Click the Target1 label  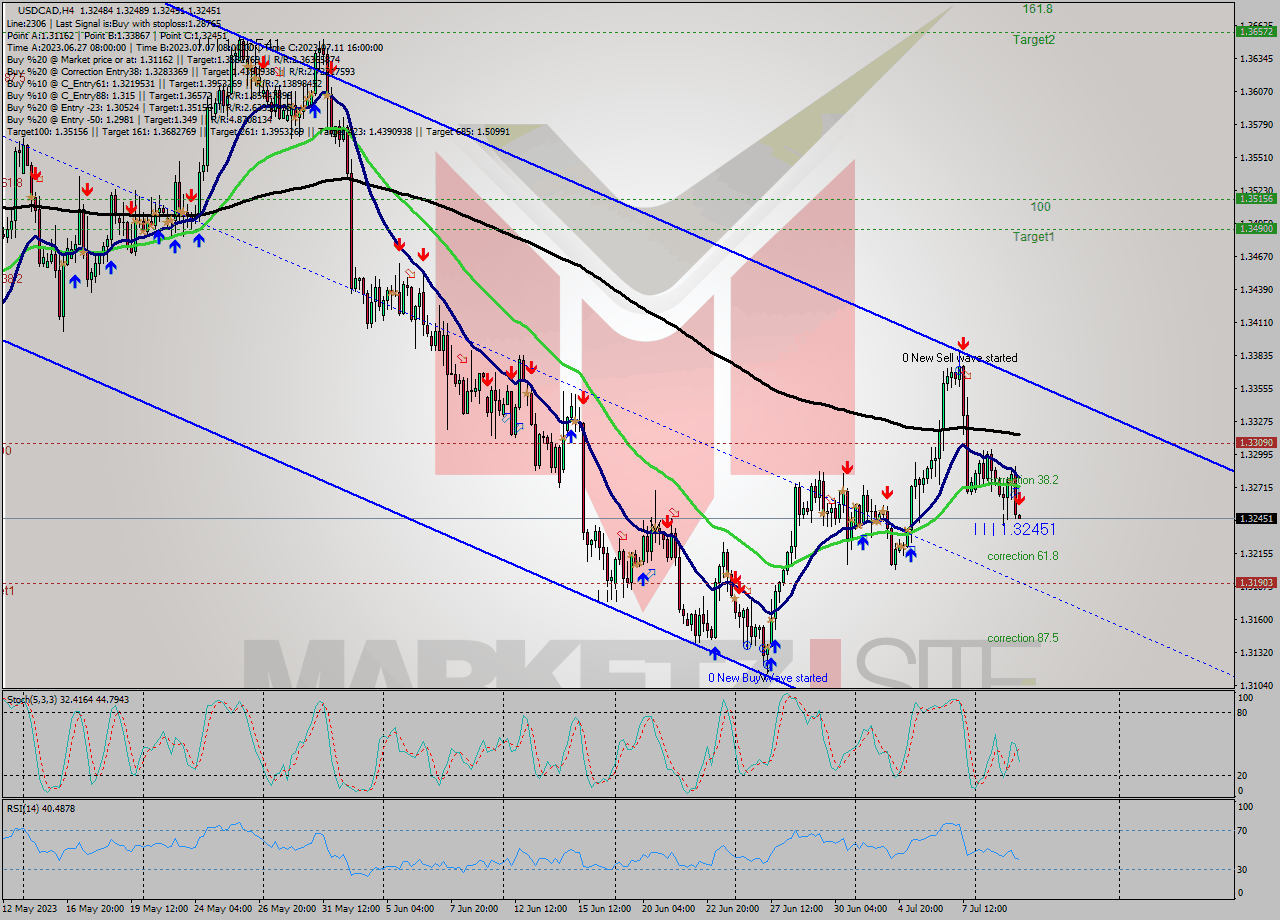pyautogui.click(x=1033, y=237)
